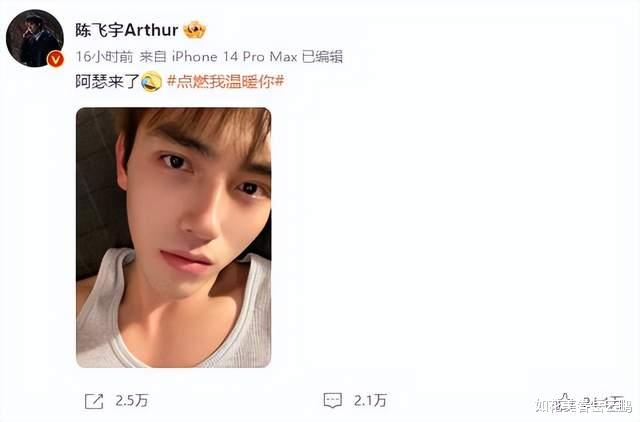The width and height of the screenshot is (640, 422).
Task: View edit history via 已编辑
Action: (x=322, y=57)
